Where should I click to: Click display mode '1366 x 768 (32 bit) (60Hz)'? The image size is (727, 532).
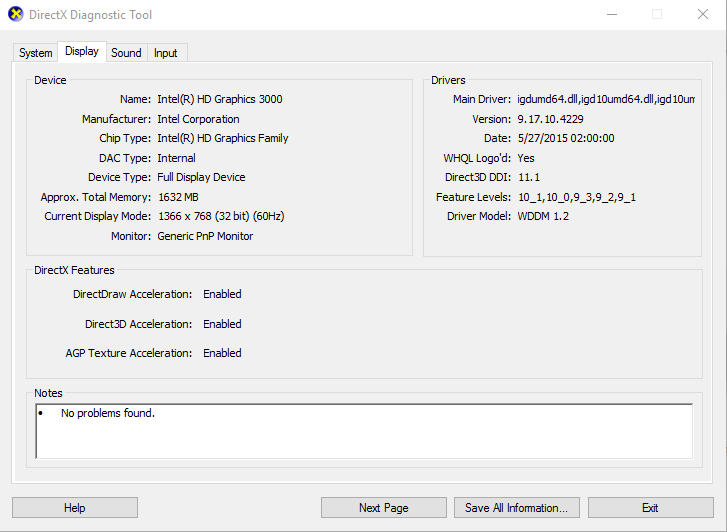pos(221,216)
